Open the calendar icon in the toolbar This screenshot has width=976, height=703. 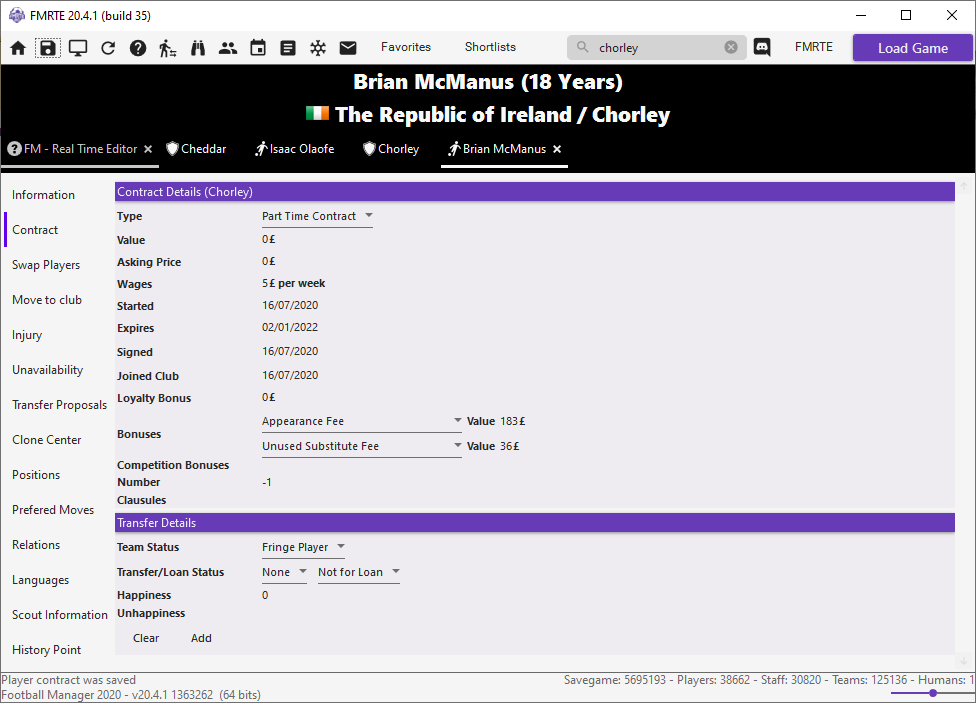click(258, 48)
